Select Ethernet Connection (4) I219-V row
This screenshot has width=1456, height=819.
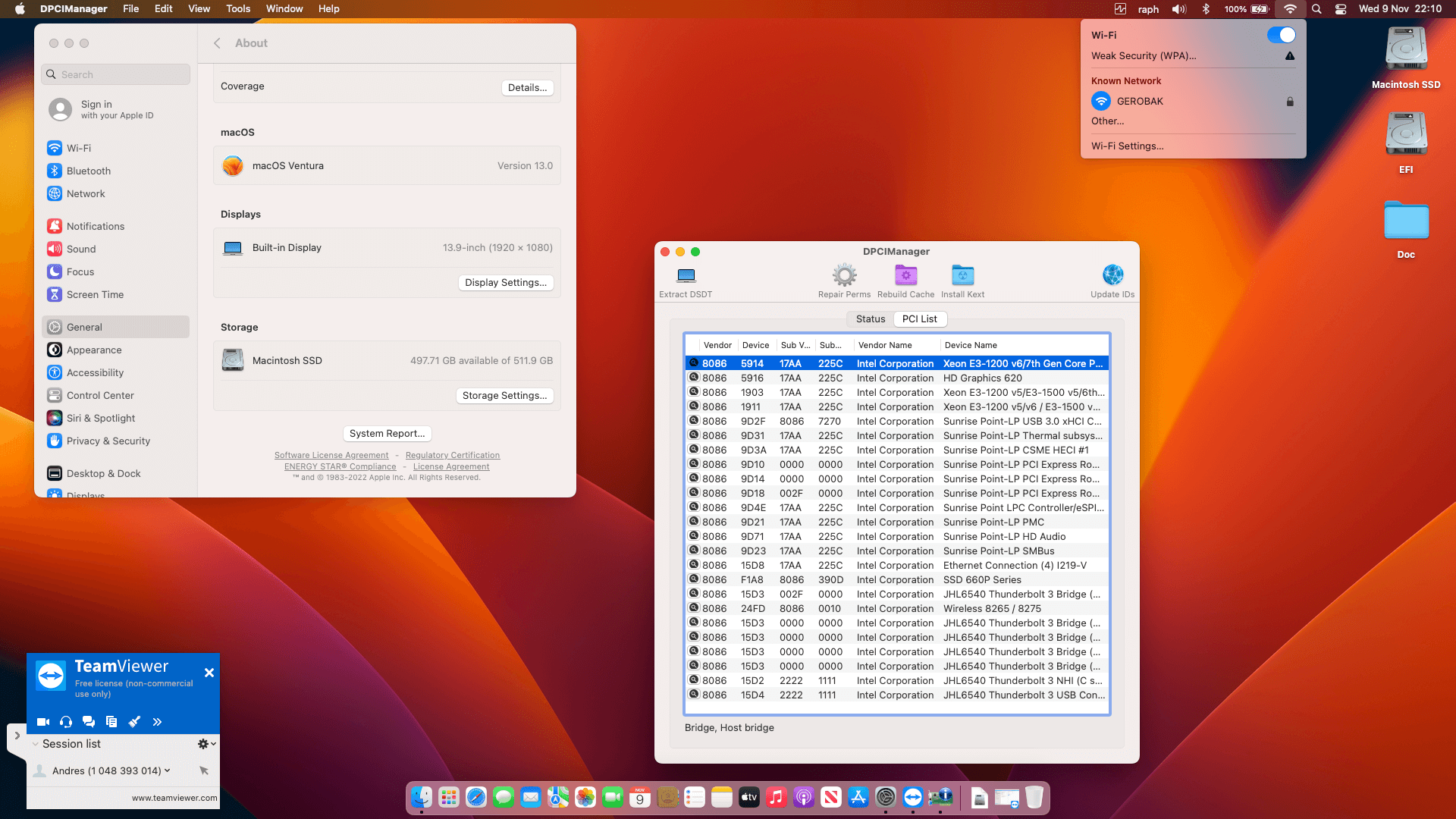(x=897, y=565)
